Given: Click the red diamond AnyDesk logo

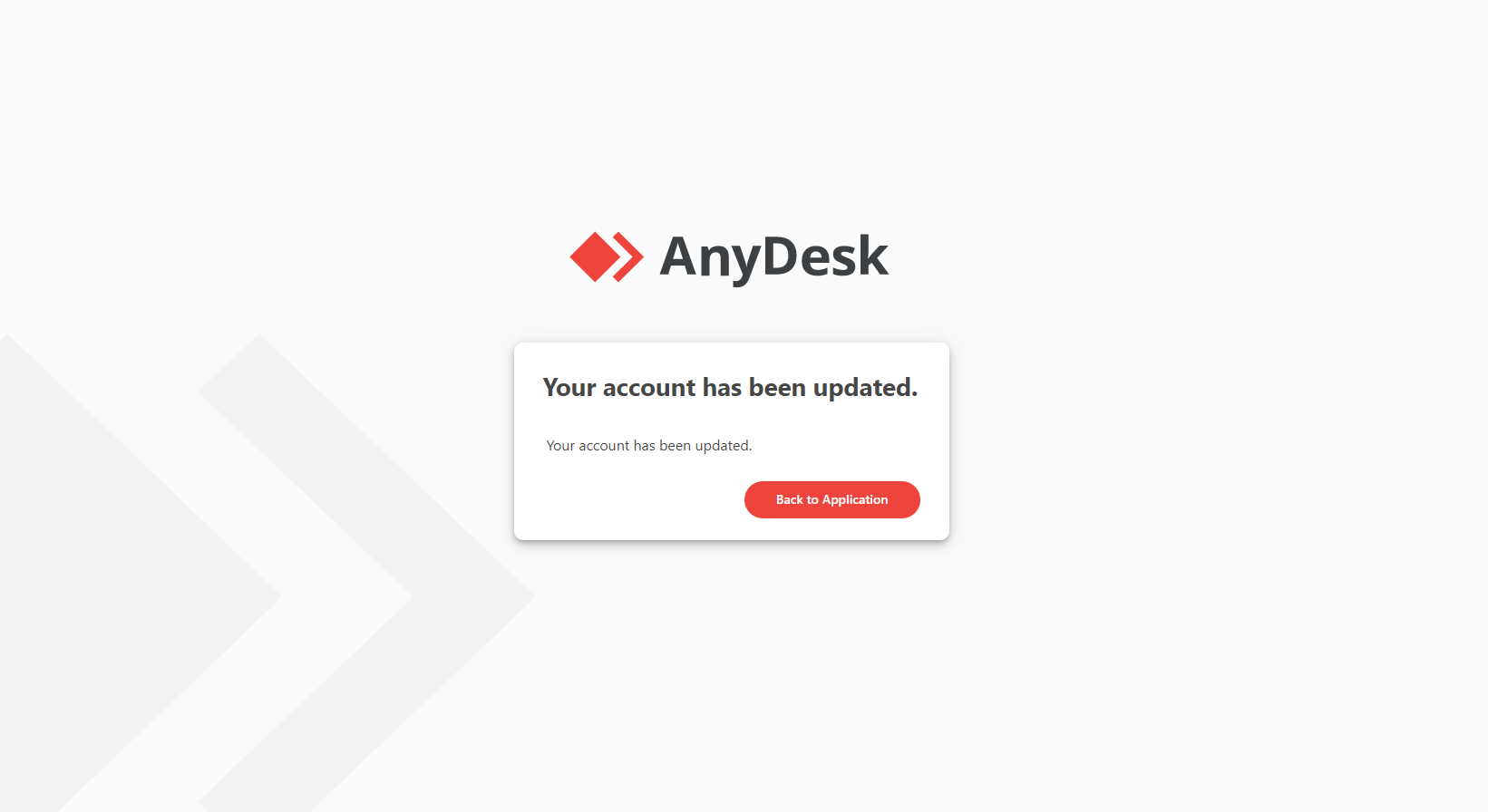Looking at the screenshot, I should pos(595,257).
